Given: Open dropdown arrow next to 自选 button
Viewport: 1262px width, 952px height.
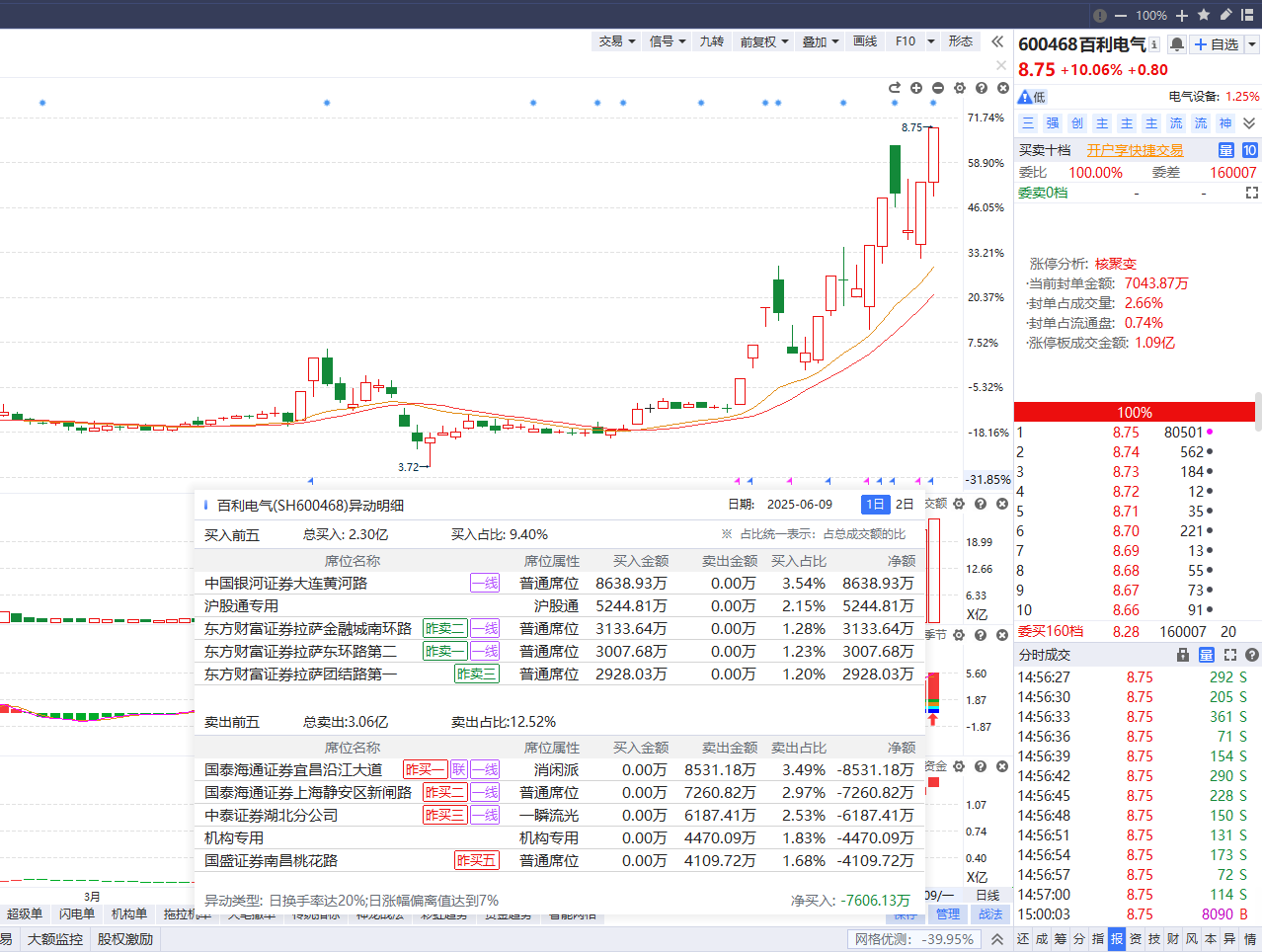Looking at the screenshot, I should click(x=1251, y=44).
